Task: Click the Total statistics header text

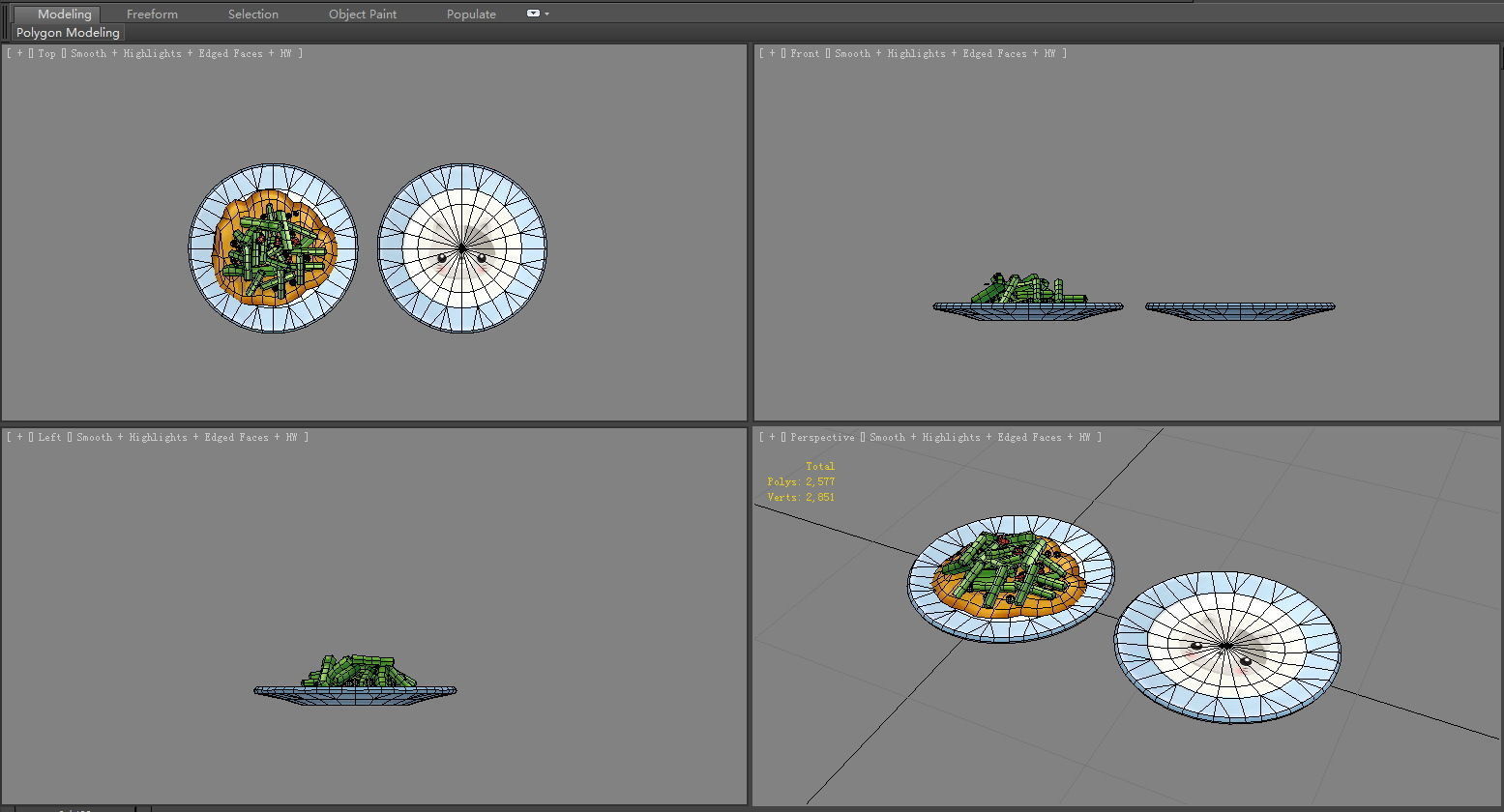Action: click(x=820, y=466)
